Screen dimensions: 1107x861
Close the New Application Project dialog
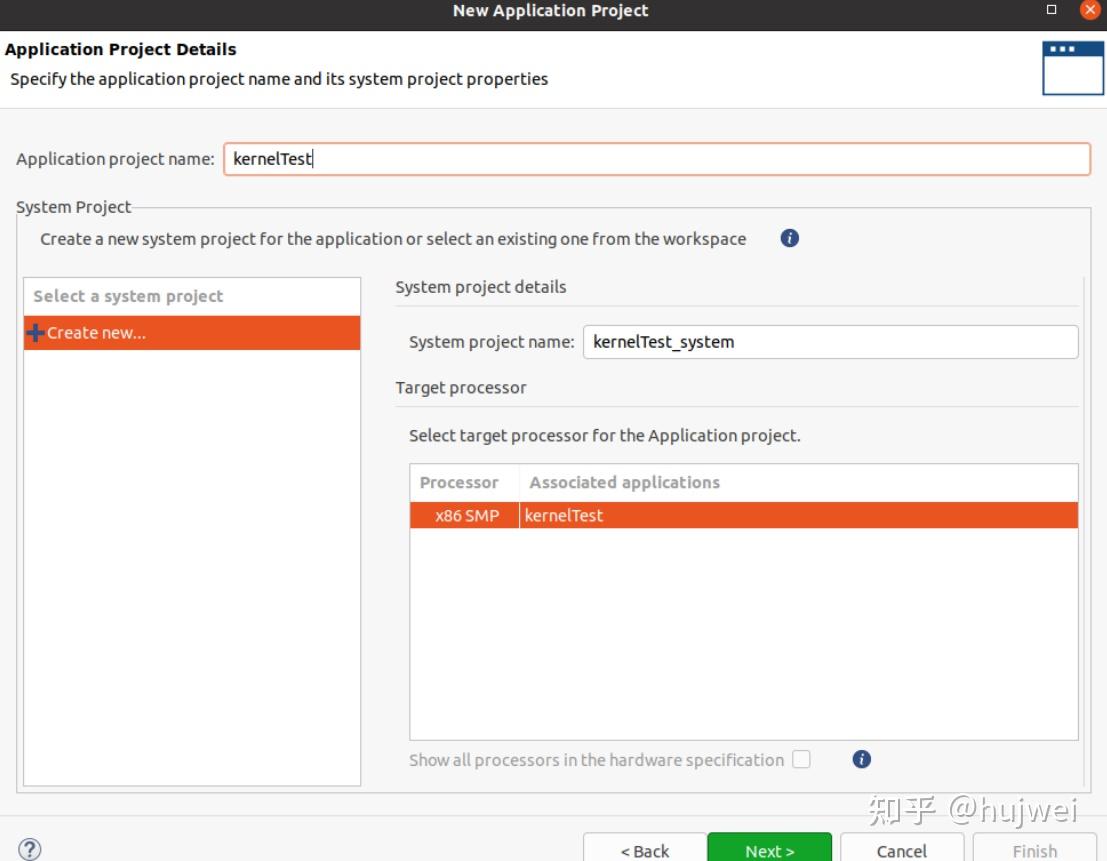1090,10
